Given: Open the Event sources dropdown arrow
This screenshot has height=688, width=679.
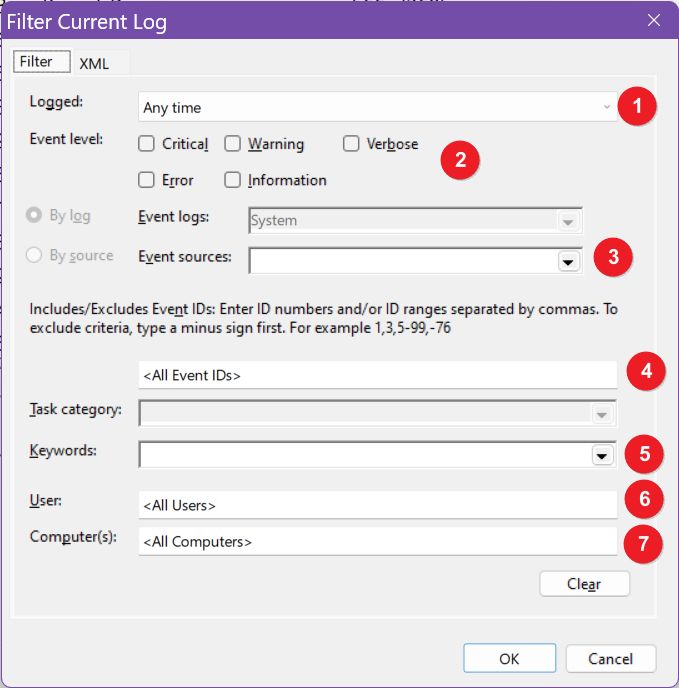Looking at the screenshot, I should pos(568,262).
